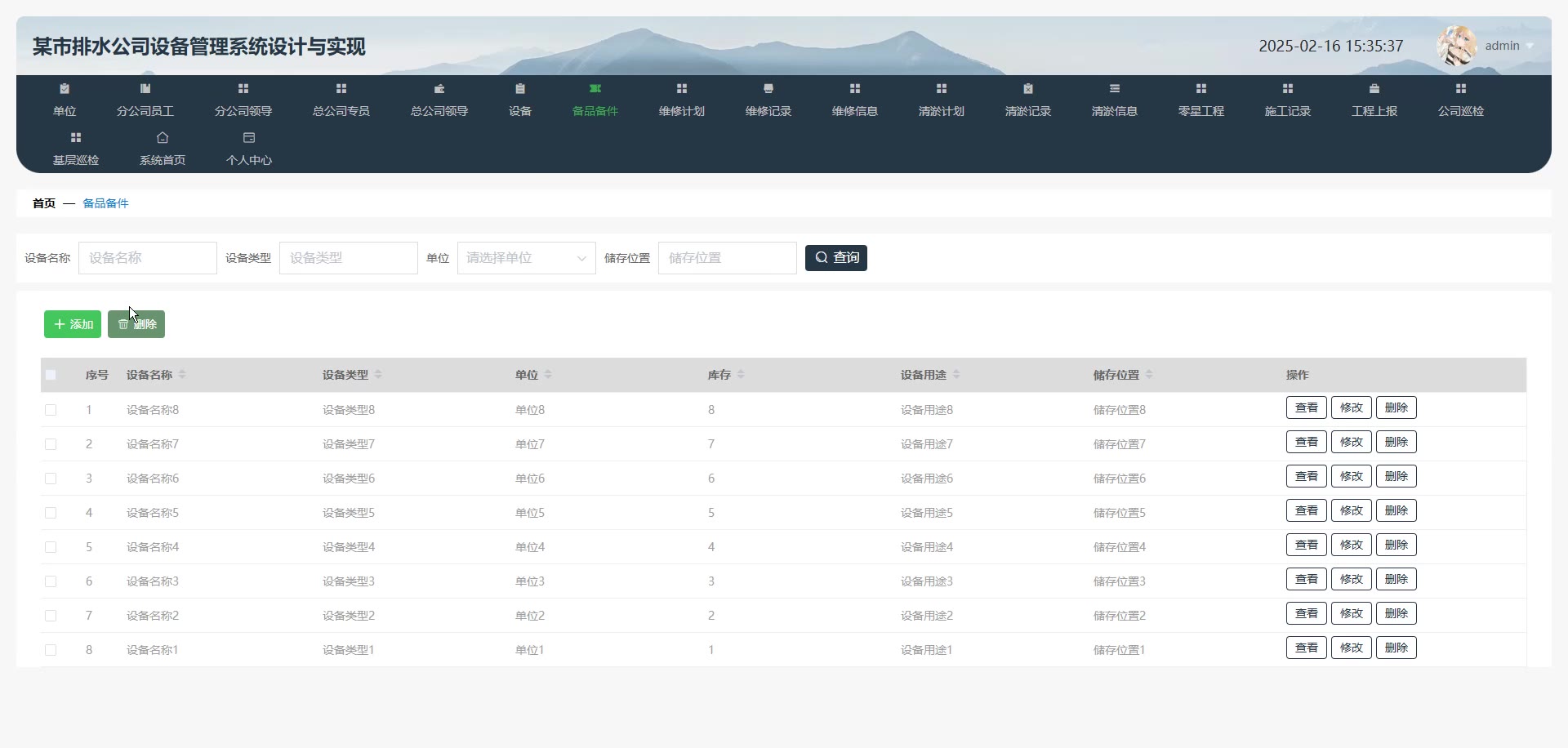Click the green 添加 button

coord(73,324)
